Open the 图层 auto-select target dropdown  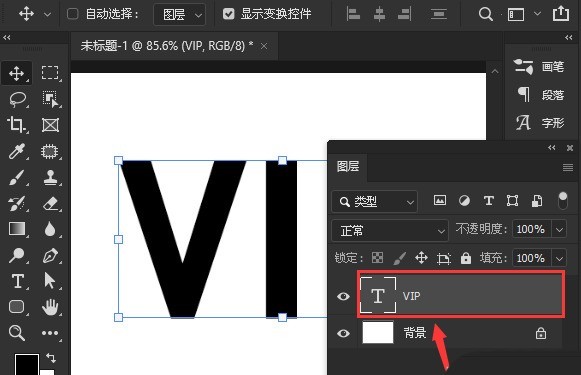click(x=179, y=14)
